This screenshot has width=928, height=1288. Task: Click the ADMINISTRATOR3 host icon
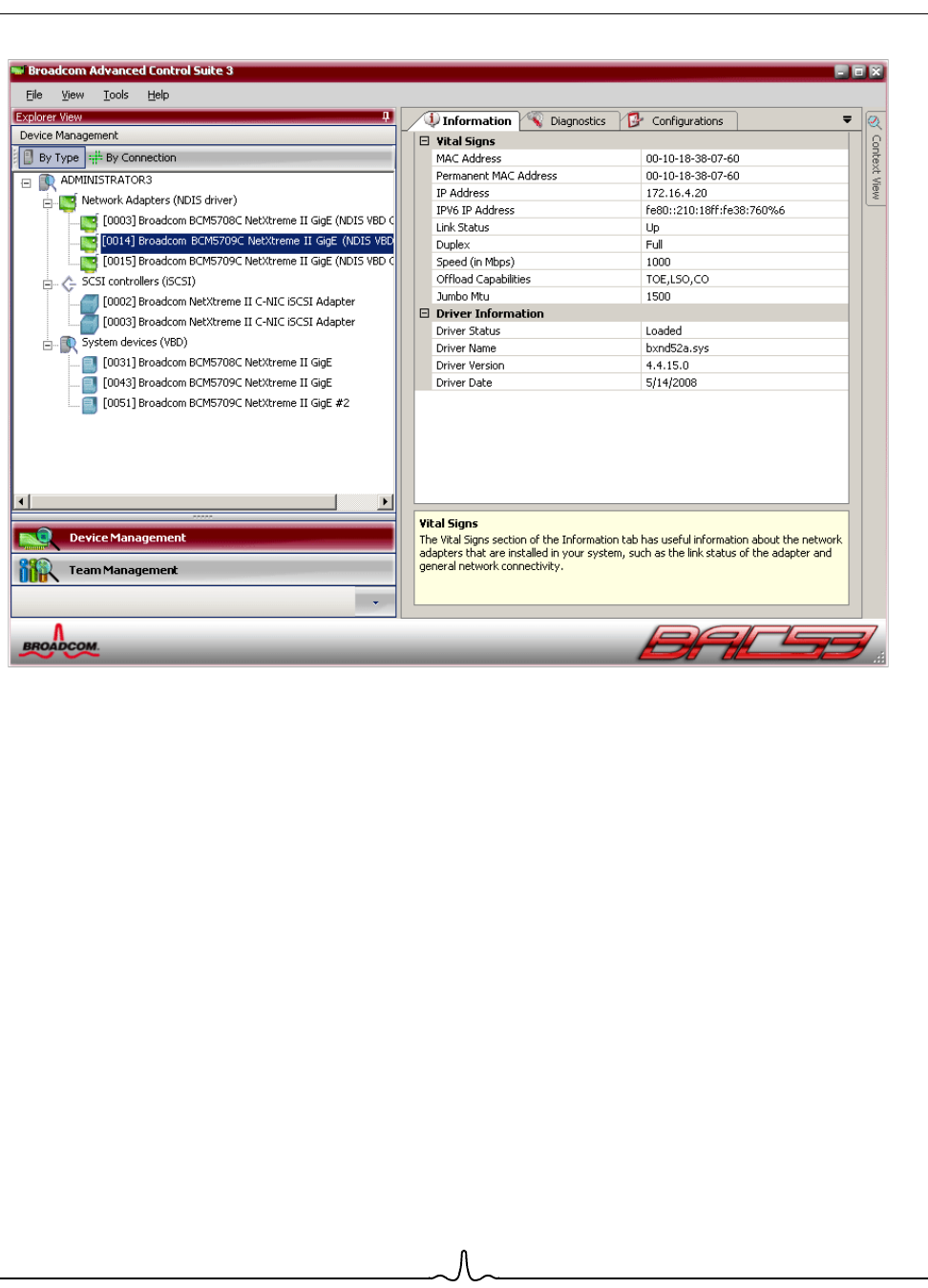point(47,181)
